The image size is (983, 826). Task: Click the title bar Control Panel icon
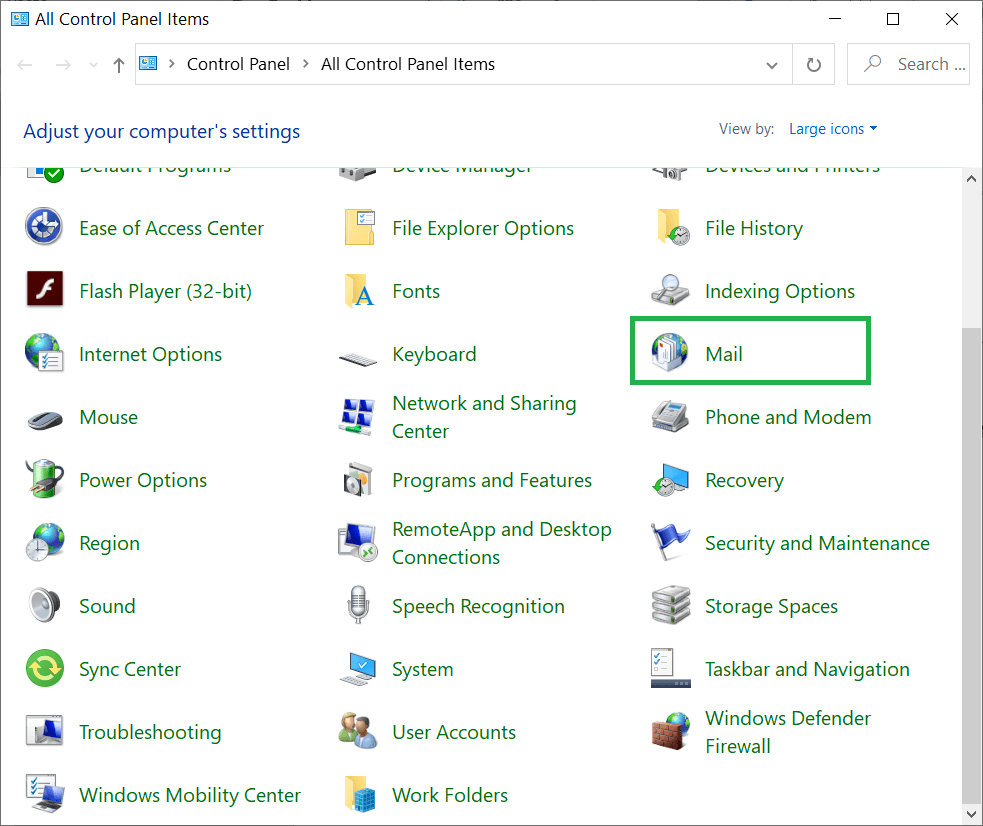pos(20,19)
